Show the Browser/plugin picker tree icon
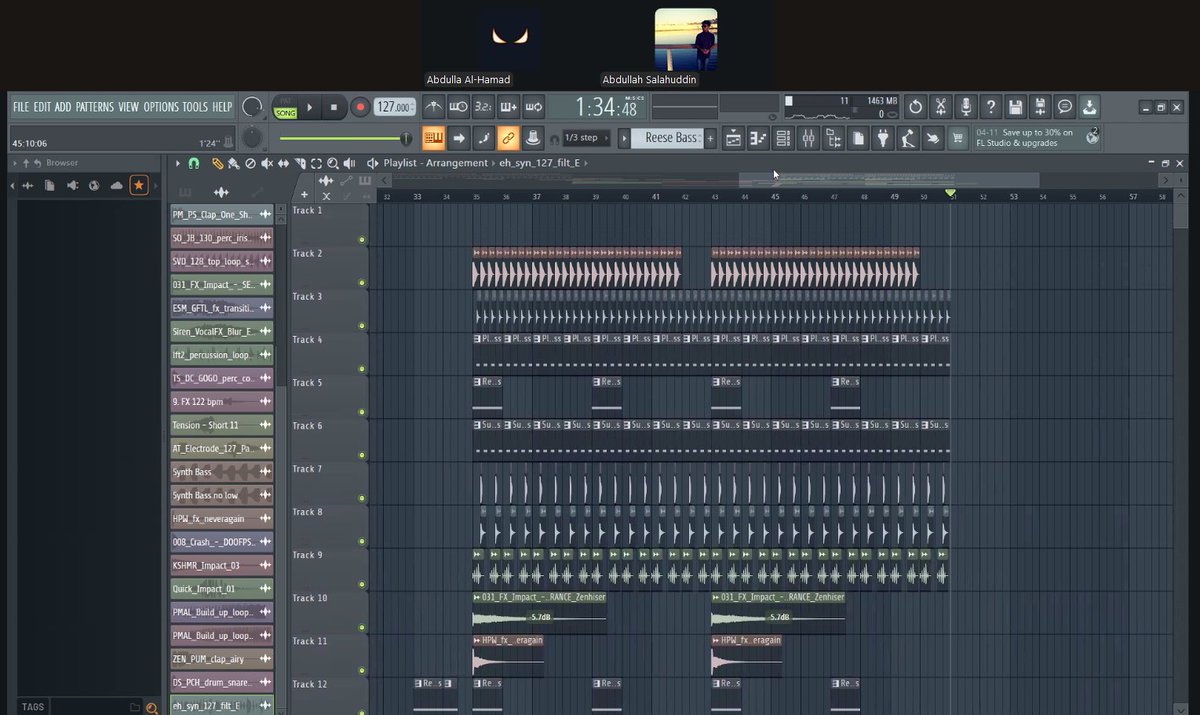 (x=833, y=138)
